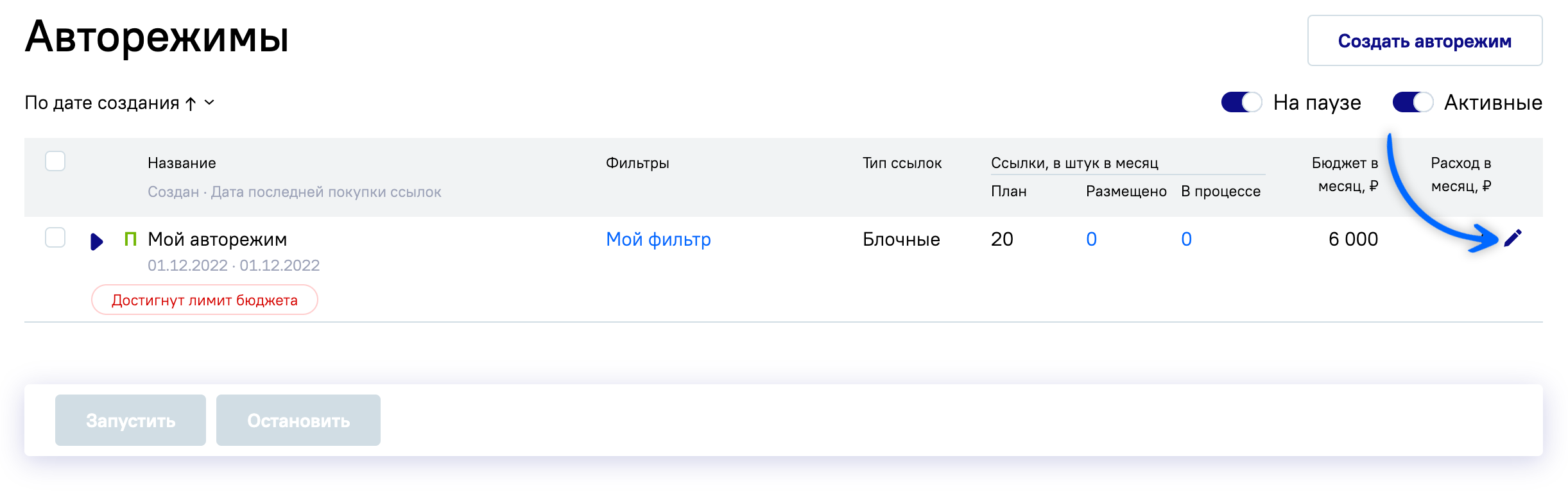Check the box for Мой авторежим row
Viewport: 1568px width, 501px height.
point(55,237)
